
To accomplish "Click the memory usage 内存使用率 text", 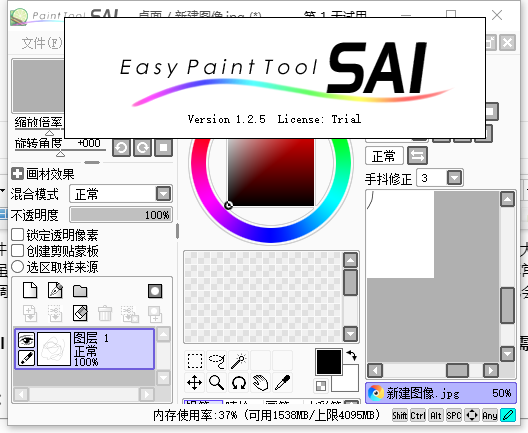I will pyautogui.click(x=266, y=415).
